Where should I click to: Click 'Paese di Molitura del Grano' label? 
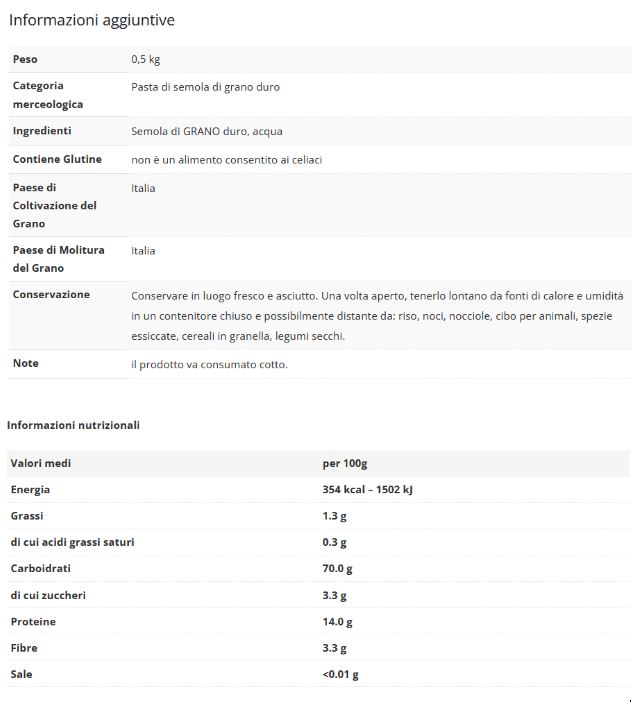coord(58,259)
